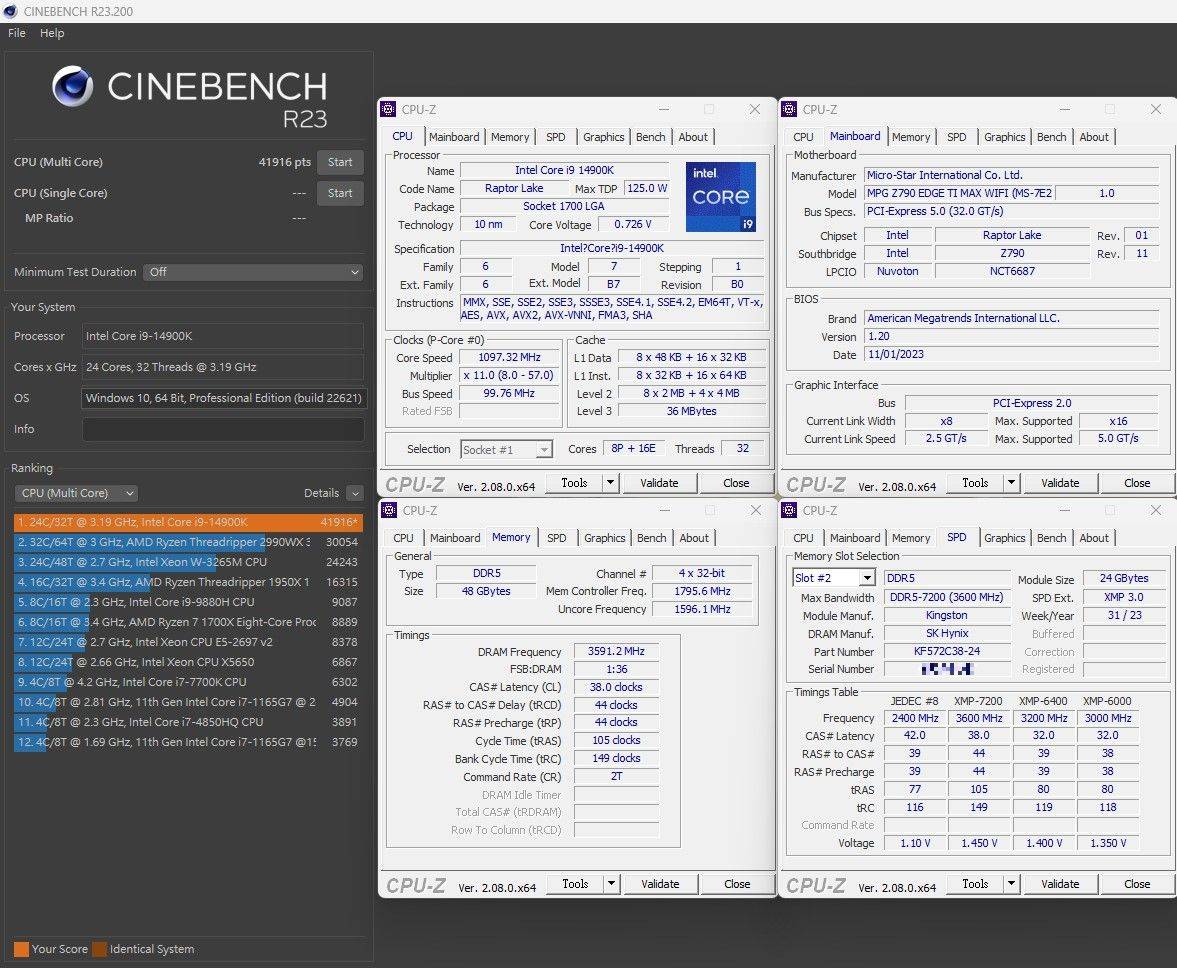Click CPU-Z icon in the Memory tab window

coord(389,510)
